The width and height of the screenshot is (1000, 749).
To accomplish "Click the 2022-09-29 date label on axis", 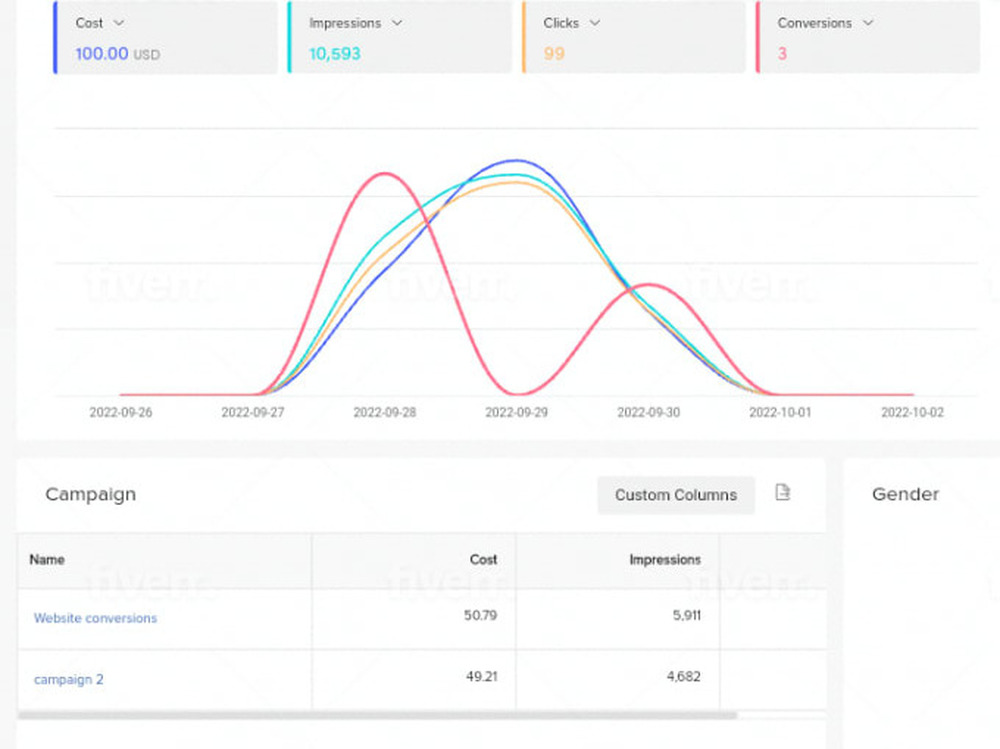I will [x=516, y=412].
